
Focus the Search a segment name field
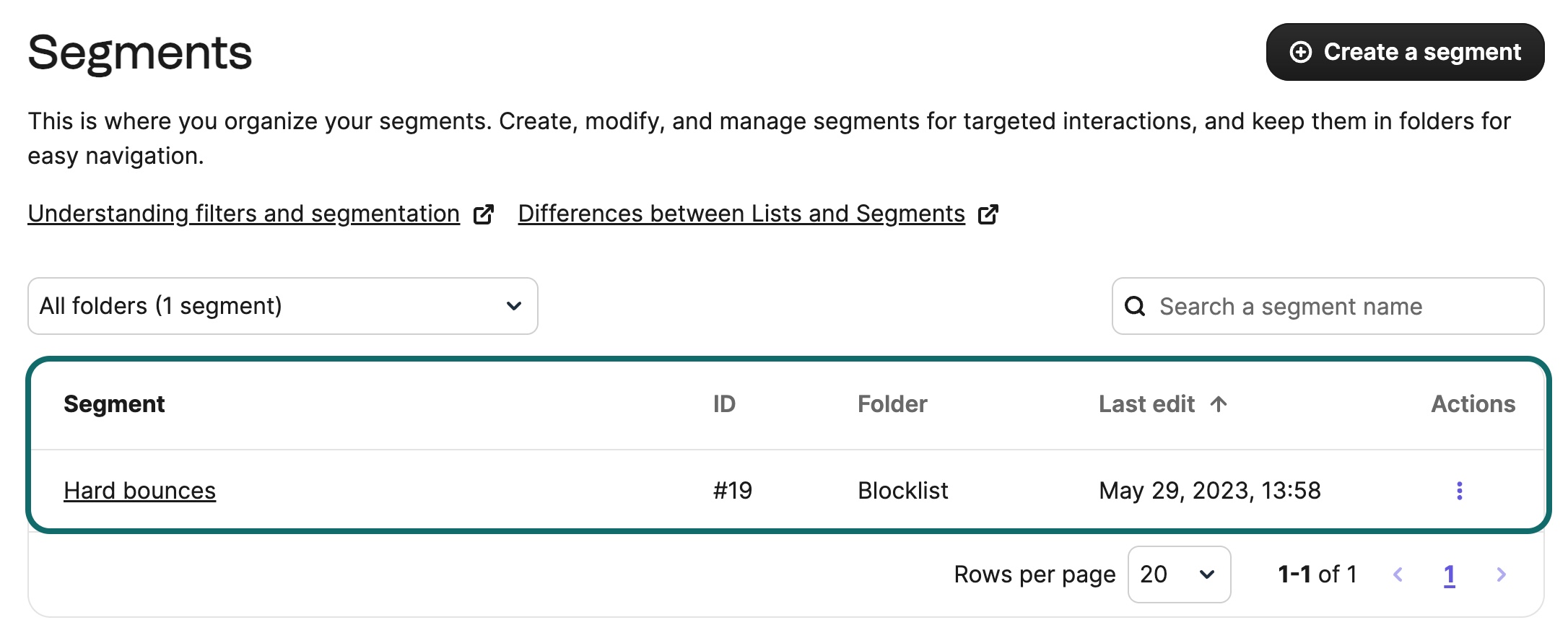tap(1343, 307)
